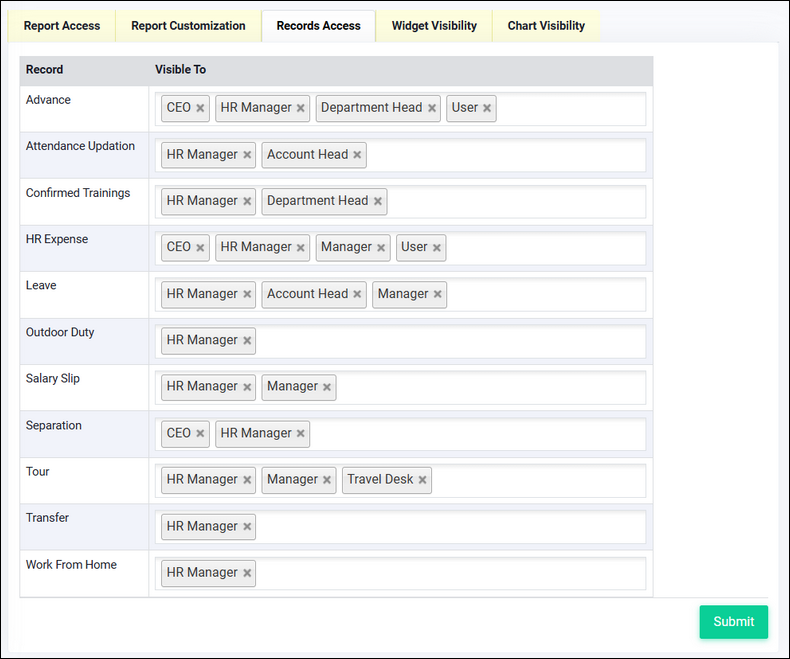Remove Department Head from Confirmed Trainings
The width and height of the screenshot is (790, 659).
(377, 201)
